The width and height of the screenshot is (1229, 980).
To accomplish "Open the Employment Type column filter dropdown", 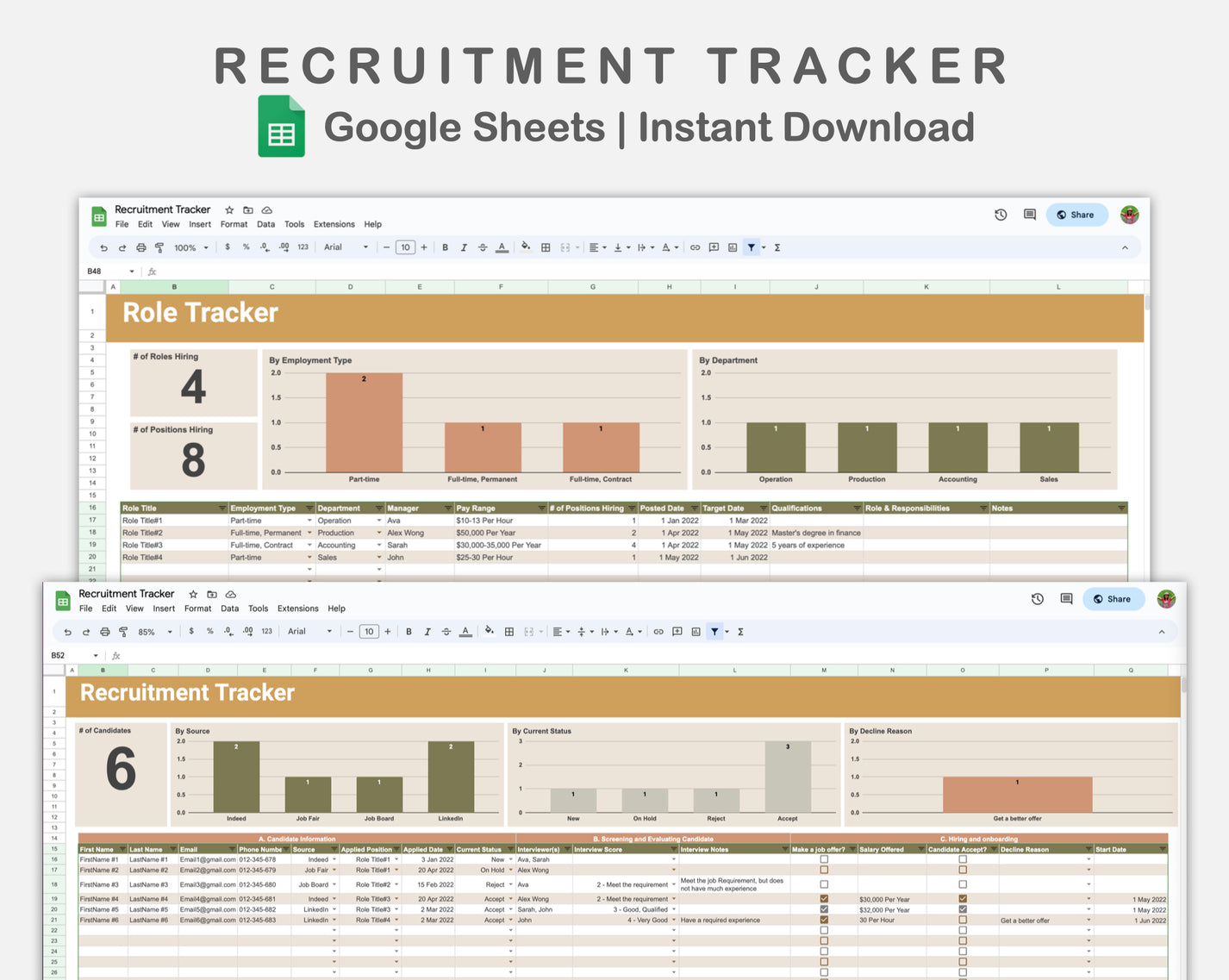I will point(309,508).
